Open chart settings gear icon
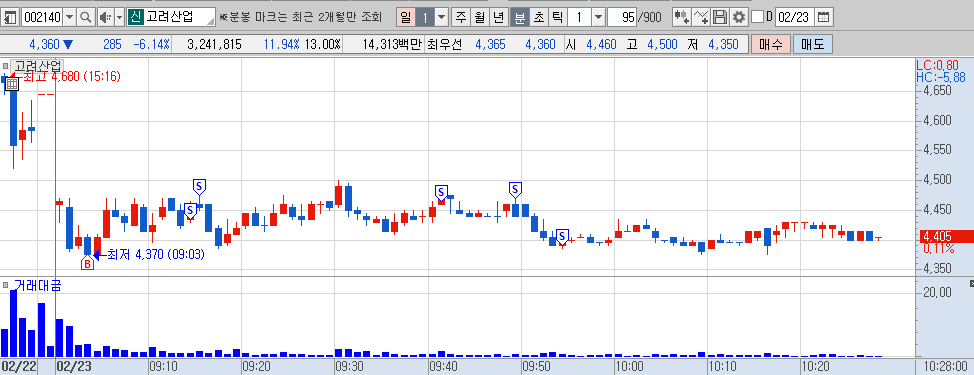974x375 pixels. [738, 17]
